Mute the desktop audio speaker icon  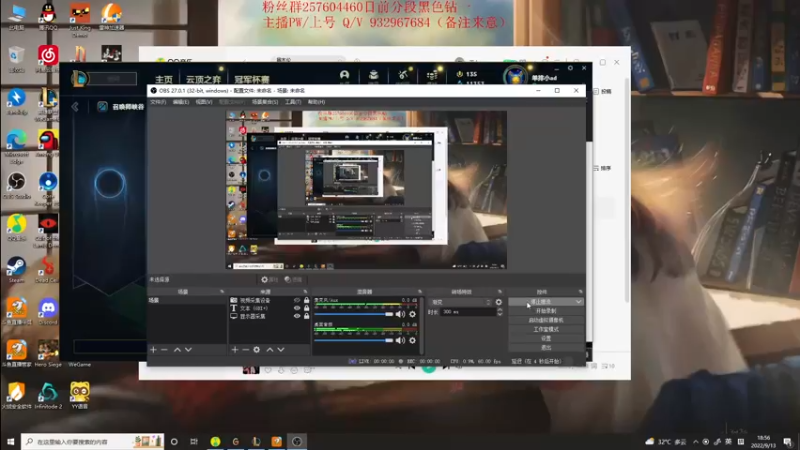[401, 340]
